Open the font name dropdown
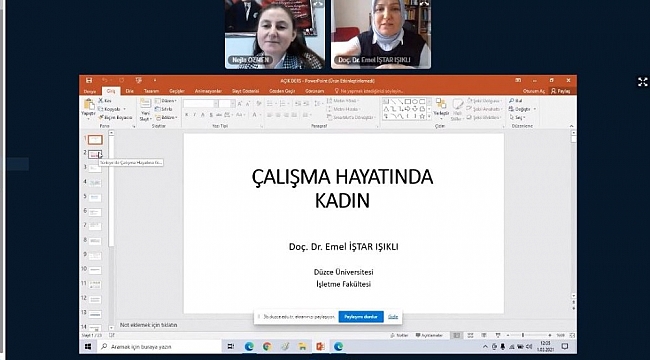650x360 pixels. tap(216, 104)
